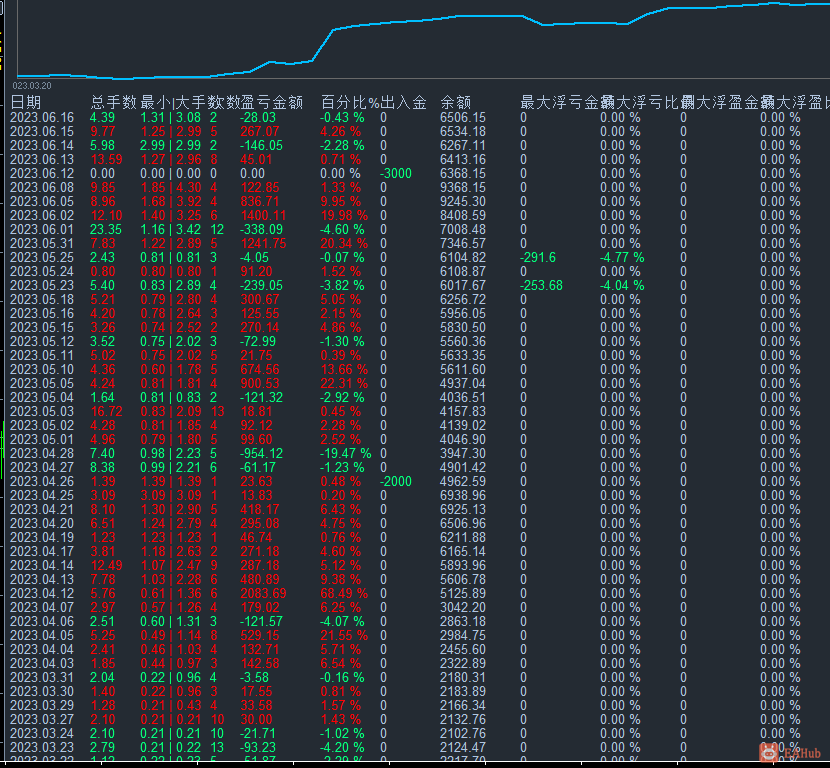Click the 总手数 column header

click(114, 102)
